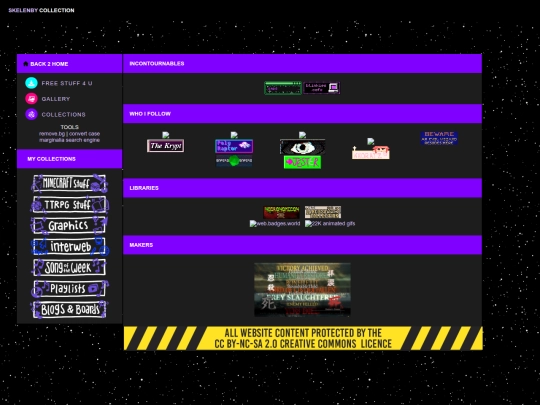Click The Krypt badge
Viewport: 540px width, 405px height.
click(x=165, y=146)
